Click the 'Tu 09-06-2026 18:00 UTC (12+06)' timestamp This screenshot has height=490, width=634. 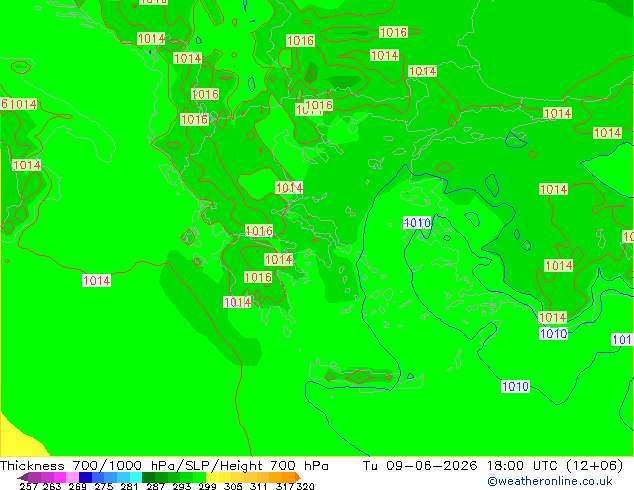(x=493, y=466)
